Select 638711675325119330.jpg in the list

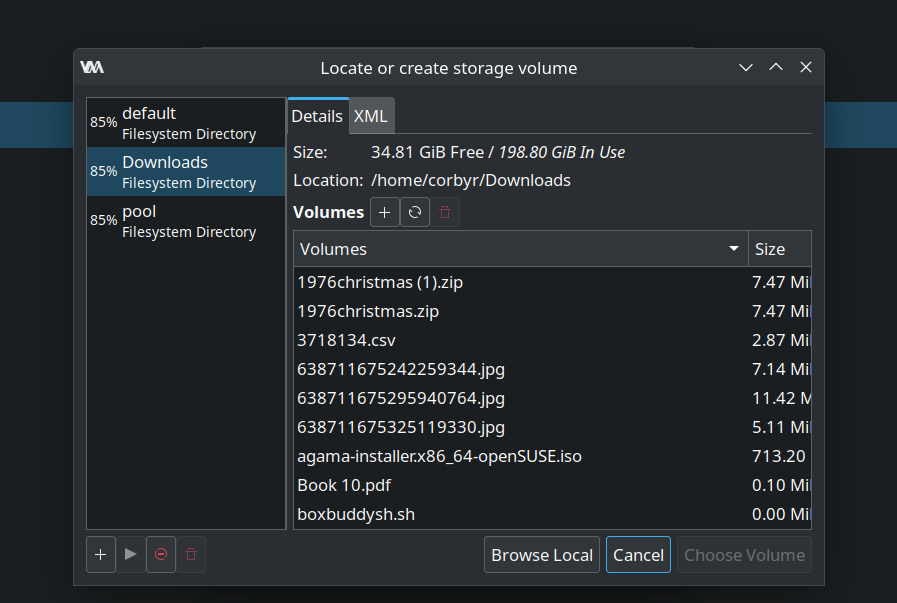point(552,427)
